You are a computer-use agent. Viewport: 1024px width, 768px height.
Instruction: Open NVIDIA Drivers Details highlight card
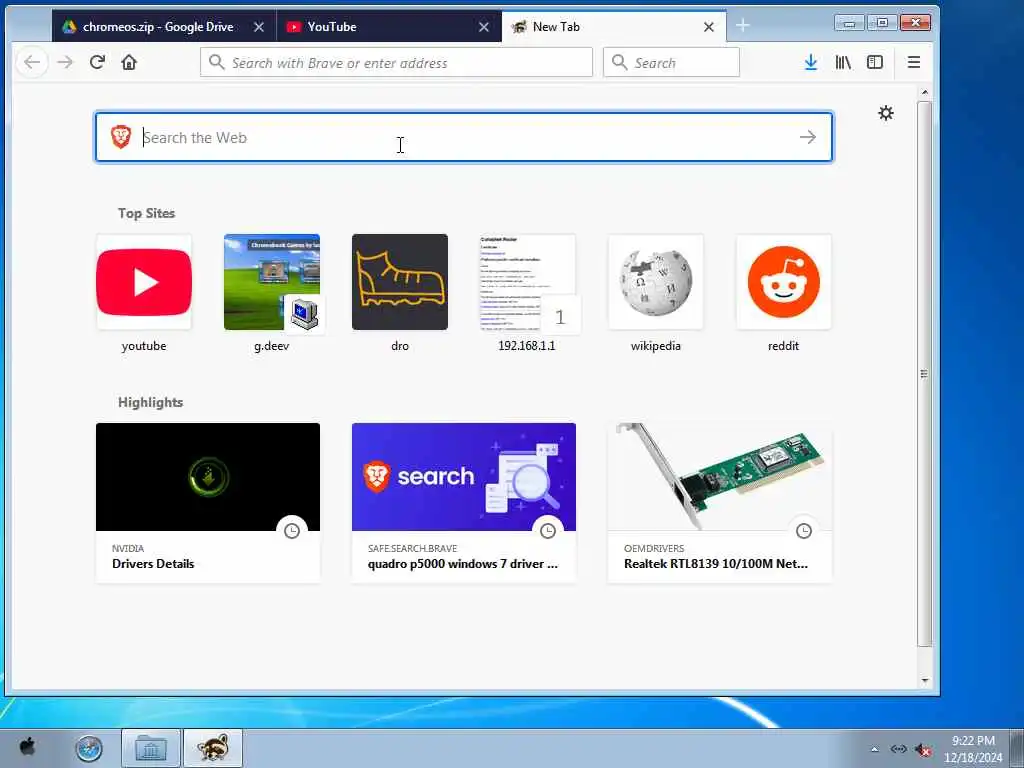pos(208,503)
